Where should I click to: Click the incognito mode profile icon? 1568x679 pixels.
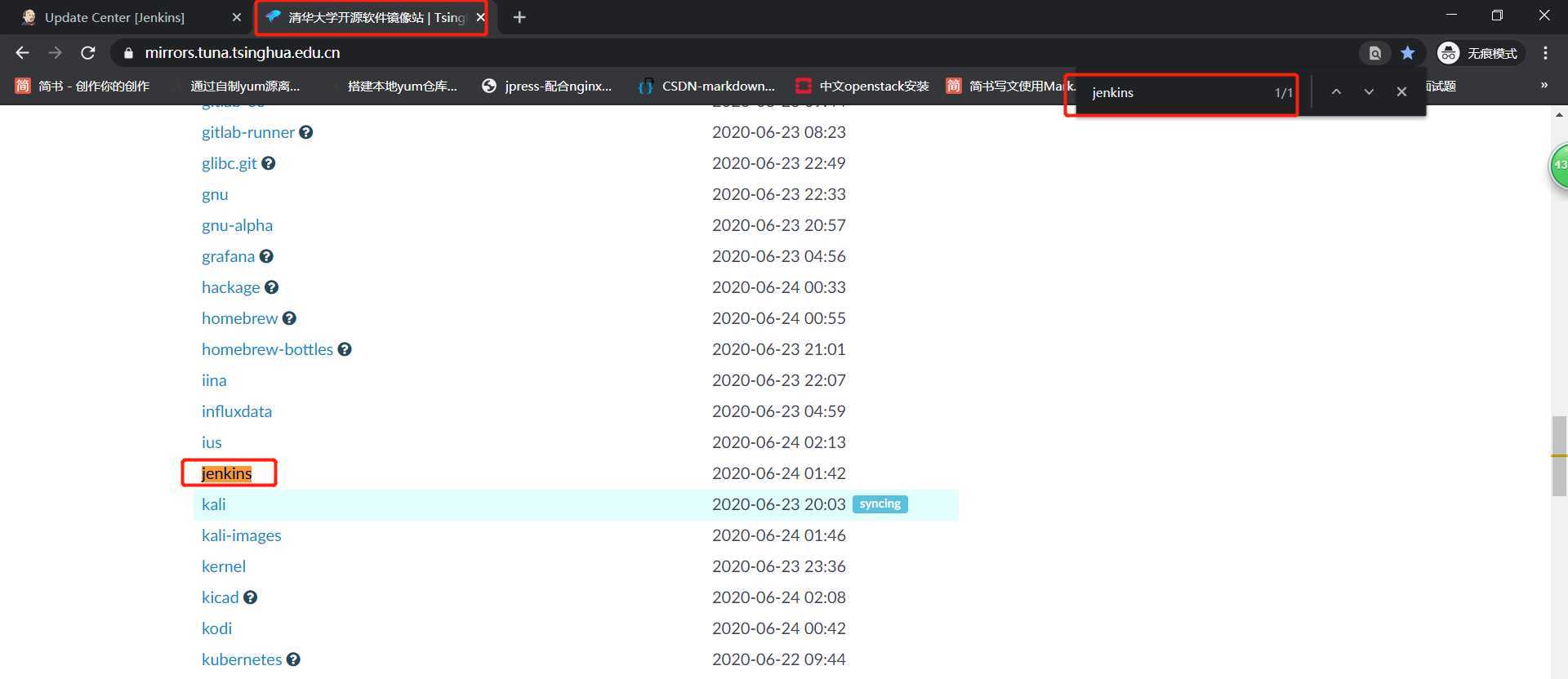click(x=1449, y=53)
